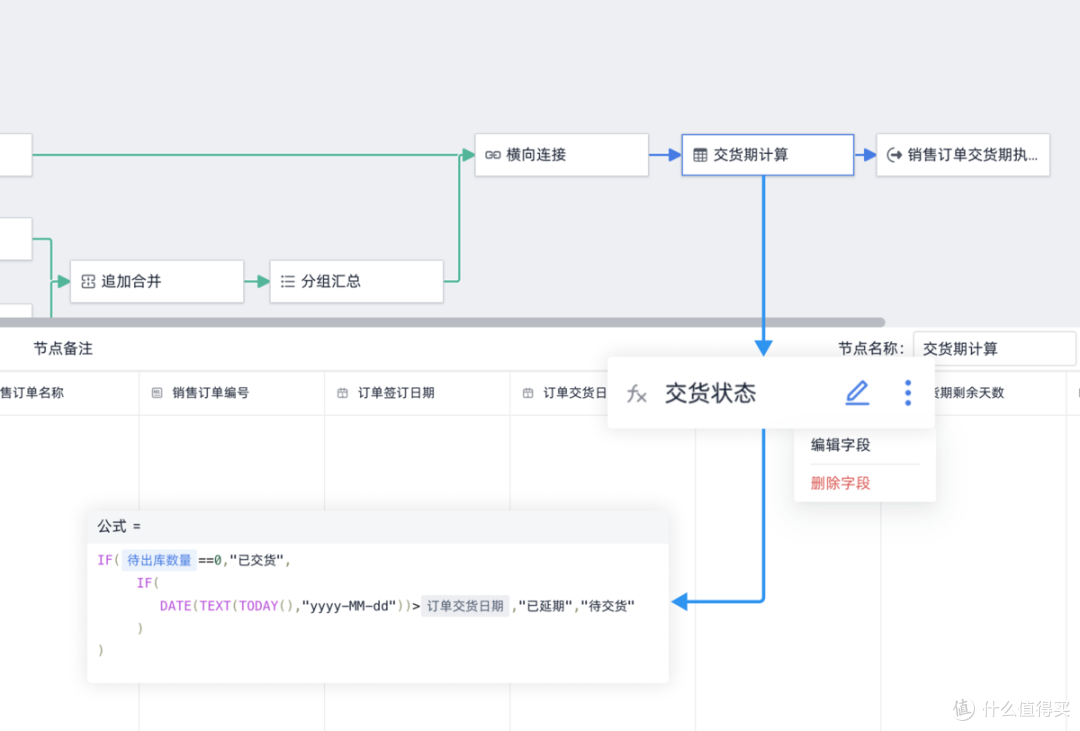Viewport: 1080px width, 731px height.
Task: Click the 订单签订日期 column header
Action: 417,393
